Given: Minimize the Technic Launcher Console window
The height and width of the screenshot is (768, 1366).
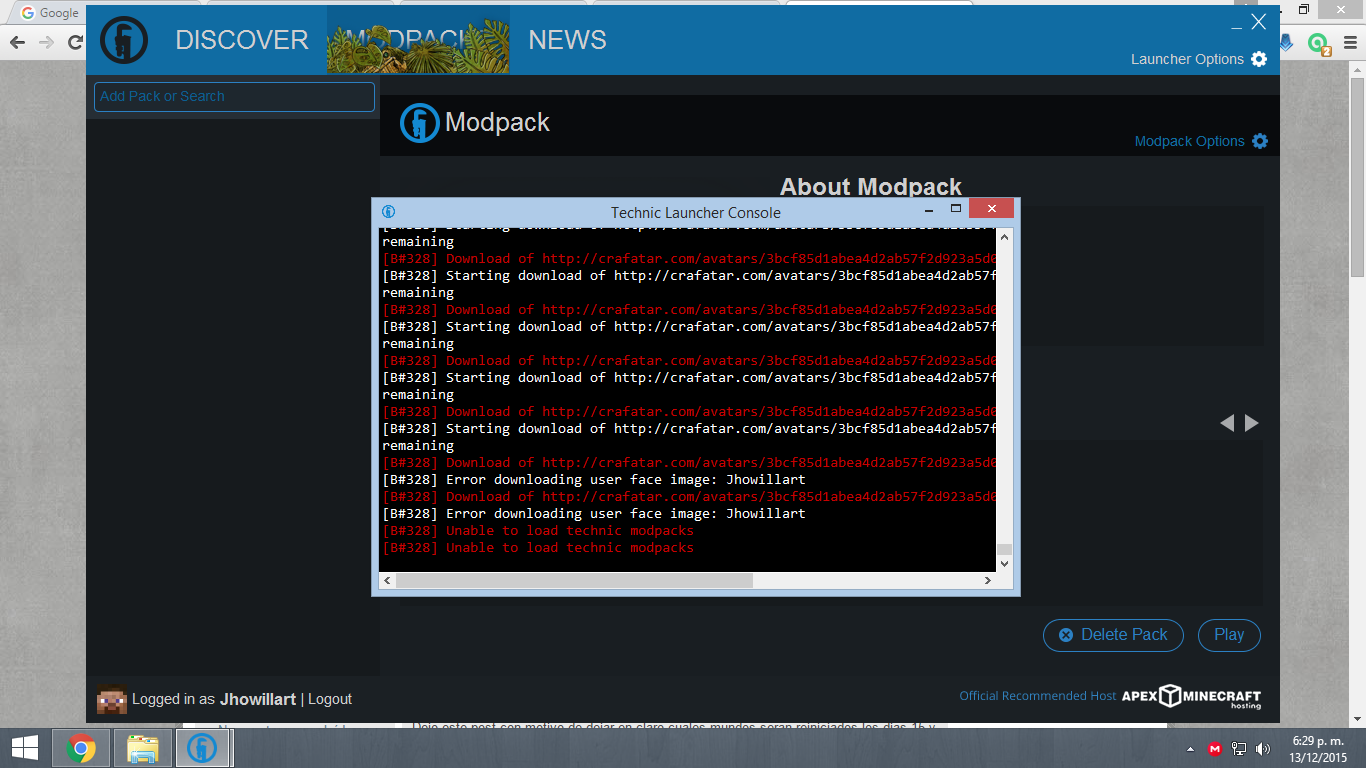Looking at the screenshot, I should pos(929,209).
